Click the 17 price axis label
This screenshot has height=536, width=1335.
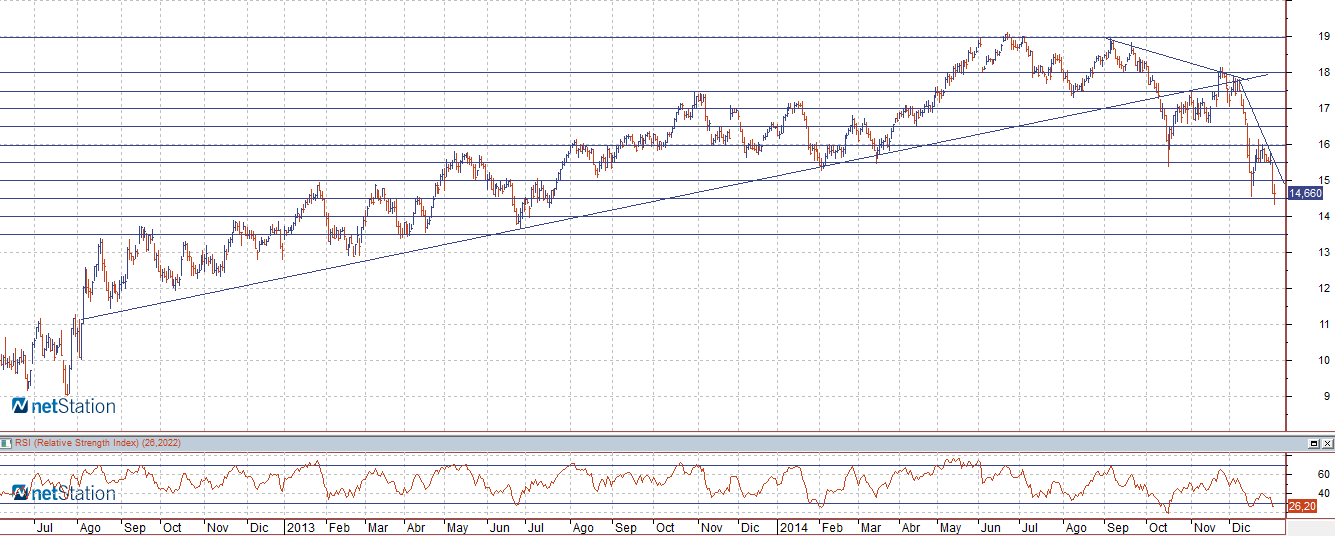click(x=1323, y=108)
